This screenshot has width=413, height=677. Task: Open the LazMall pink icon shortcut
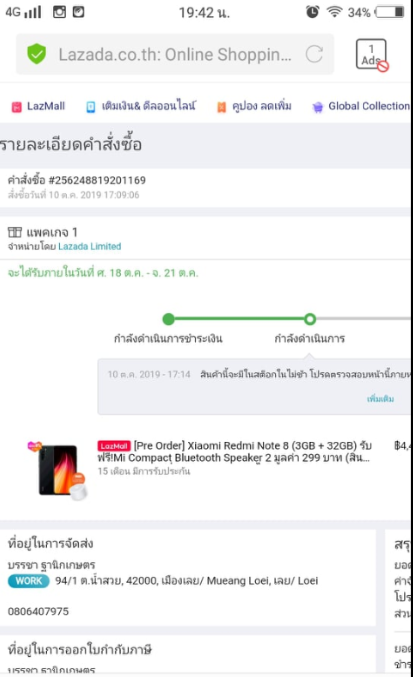pos(16,107)
